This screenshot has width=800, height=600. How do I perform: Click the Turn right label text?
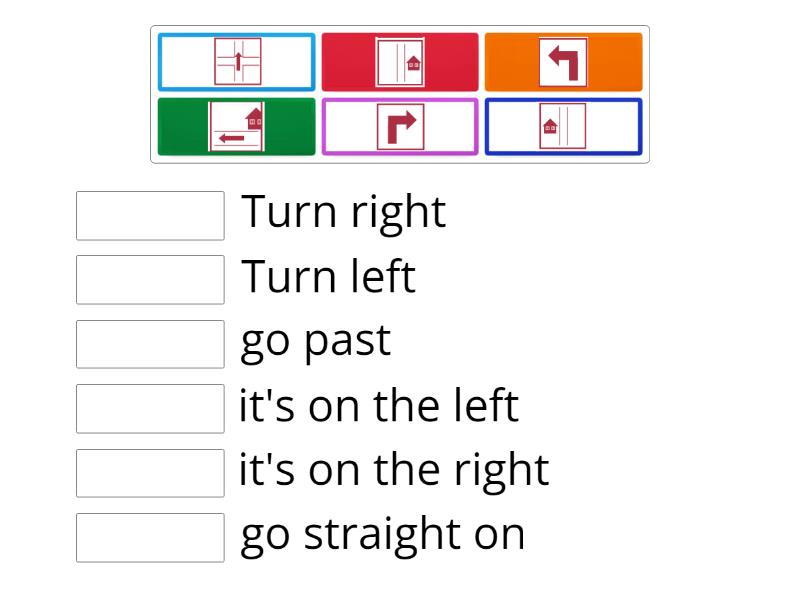tap(344, 212)
